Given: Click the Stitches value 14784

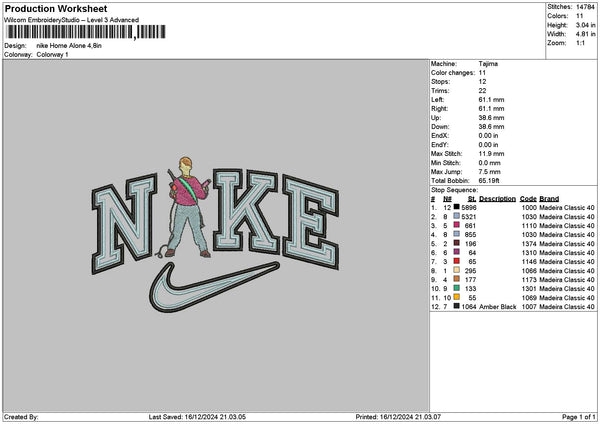Looking at the screenshot, I should coord(585,7).
